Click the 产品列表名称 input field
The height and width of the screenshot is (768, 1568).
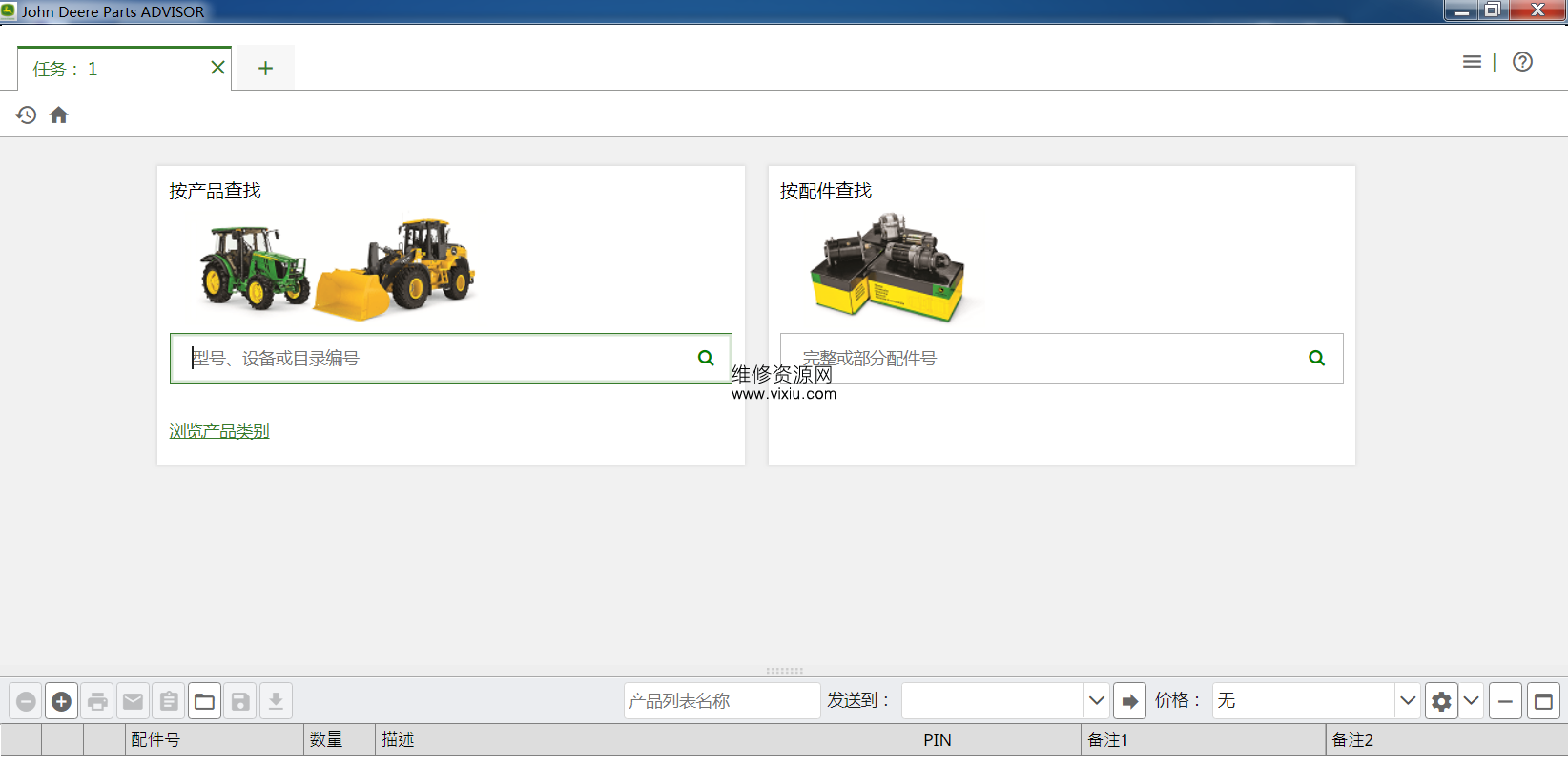721,701
